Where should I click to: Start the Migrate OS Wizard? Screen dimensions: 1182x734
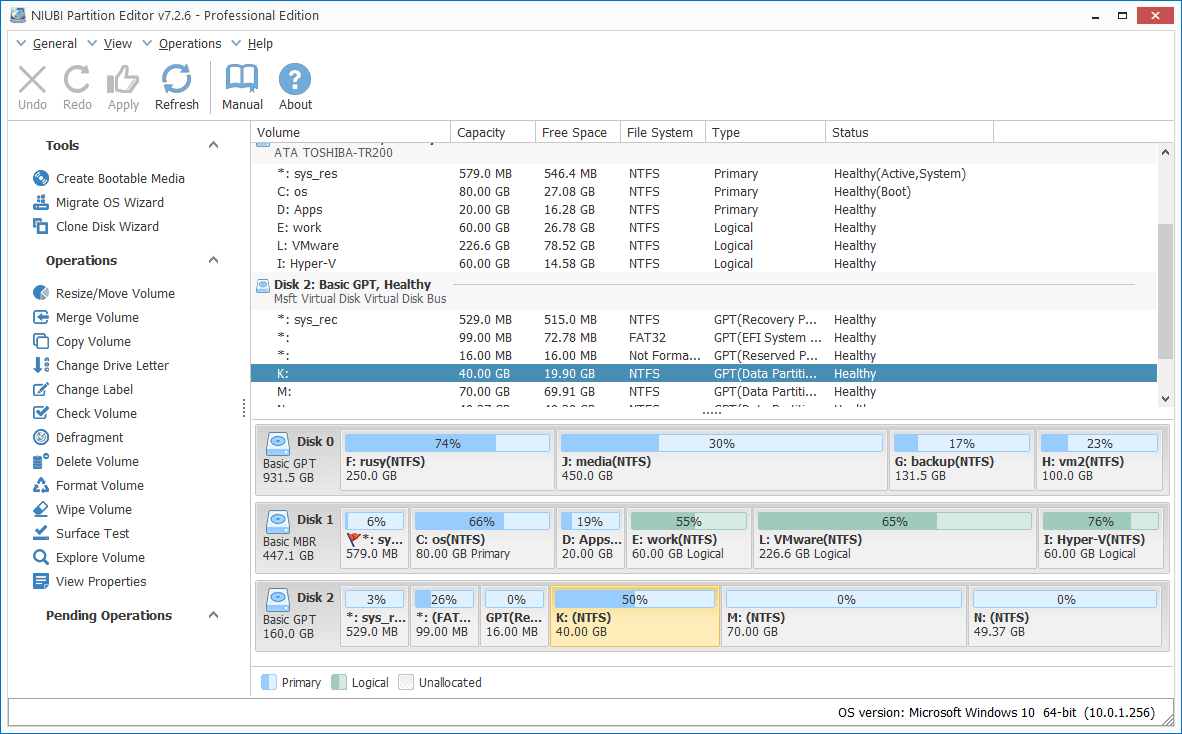[109, 202]
